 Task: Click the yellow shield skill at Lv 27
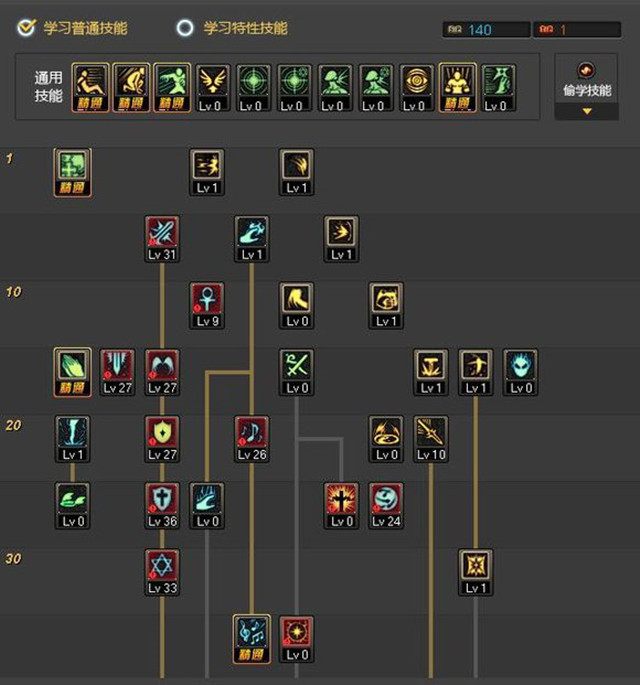[162, 439]
